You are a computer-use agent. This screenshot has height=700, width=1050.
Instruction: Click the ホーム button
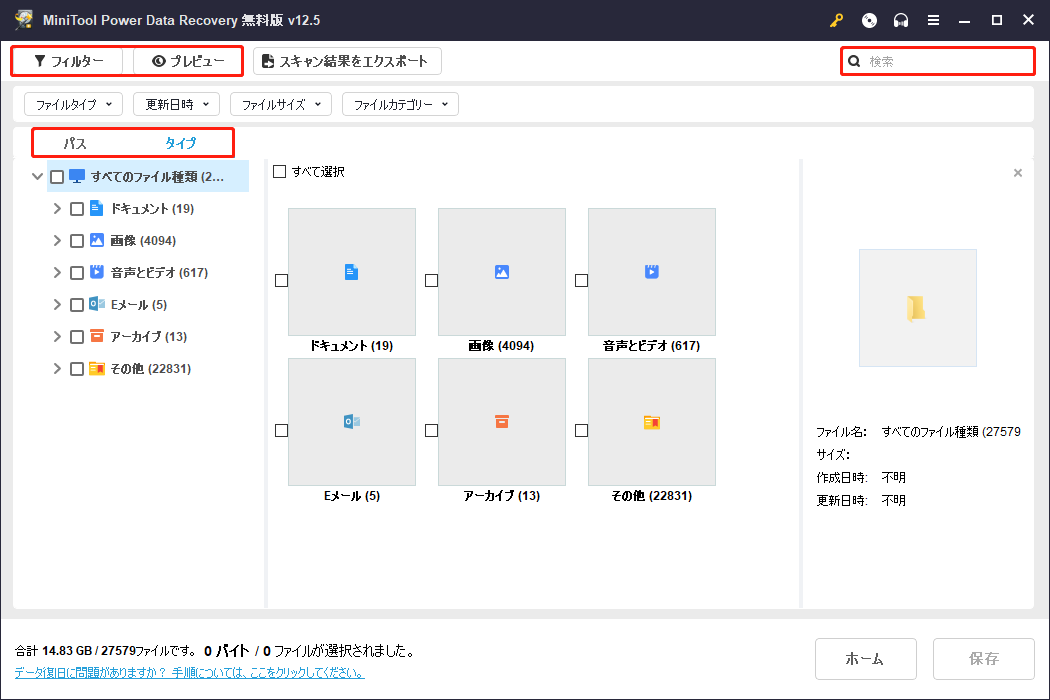tap(865, 658)
